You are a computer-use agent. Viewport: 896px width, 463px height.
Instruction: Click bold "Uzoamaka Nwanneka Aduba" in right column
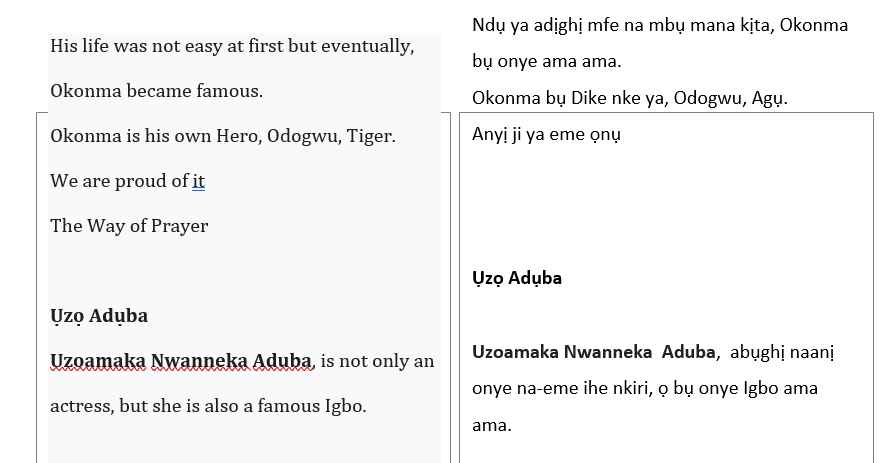[593, 352]
